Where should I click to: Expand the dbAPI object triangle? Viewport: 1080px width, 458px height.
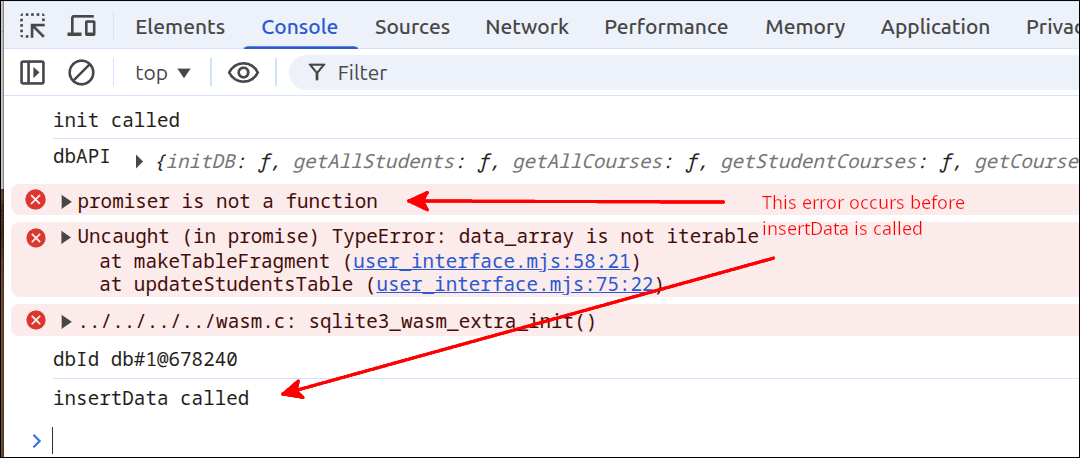[139, 161]
